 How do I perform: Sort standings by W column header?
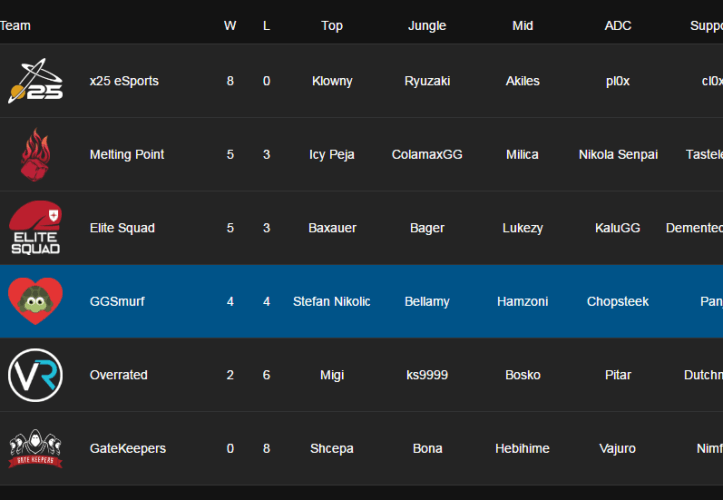[x=230, y=26]
